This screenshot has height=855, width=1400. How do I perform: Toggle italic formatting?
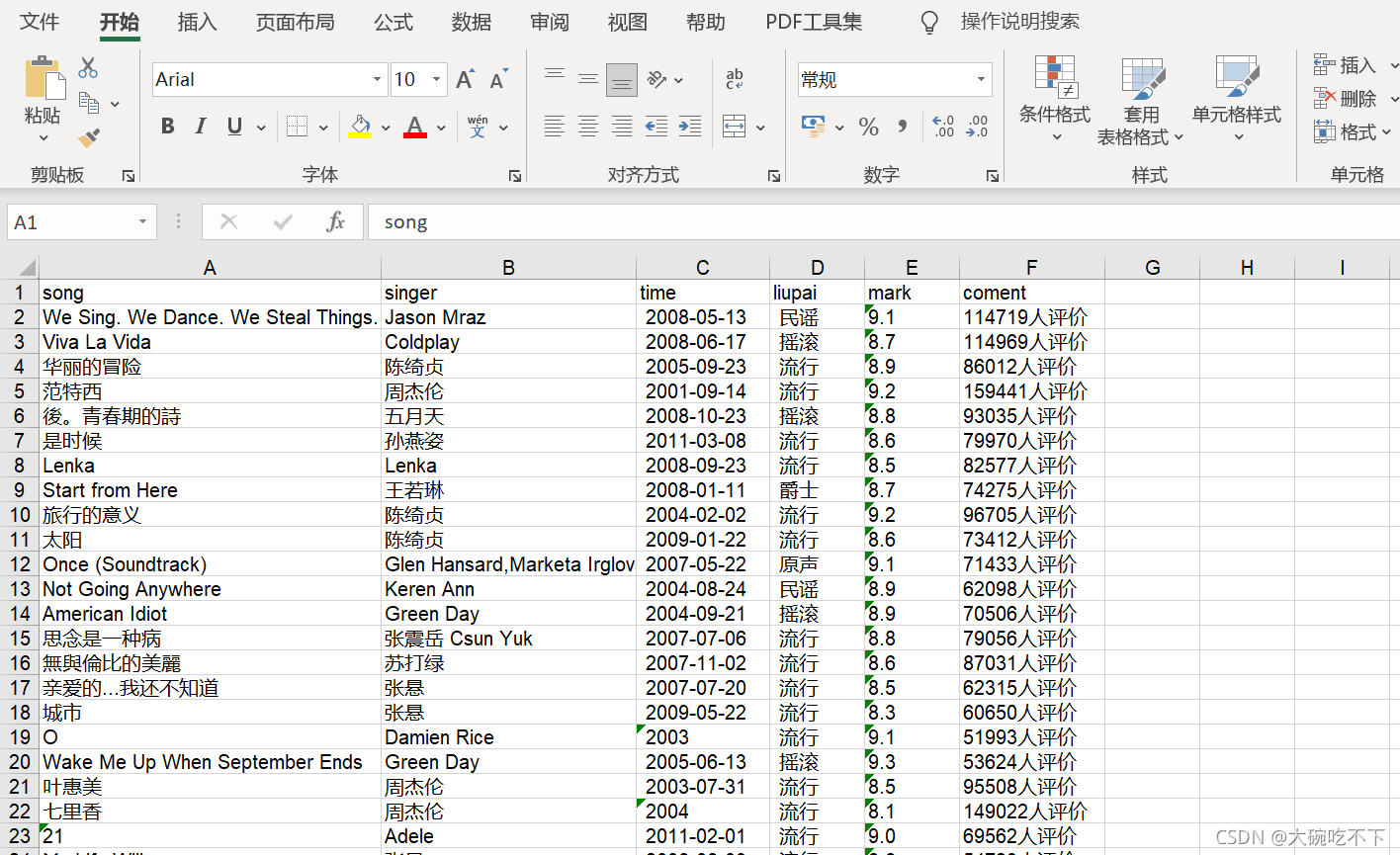(201, 127)
